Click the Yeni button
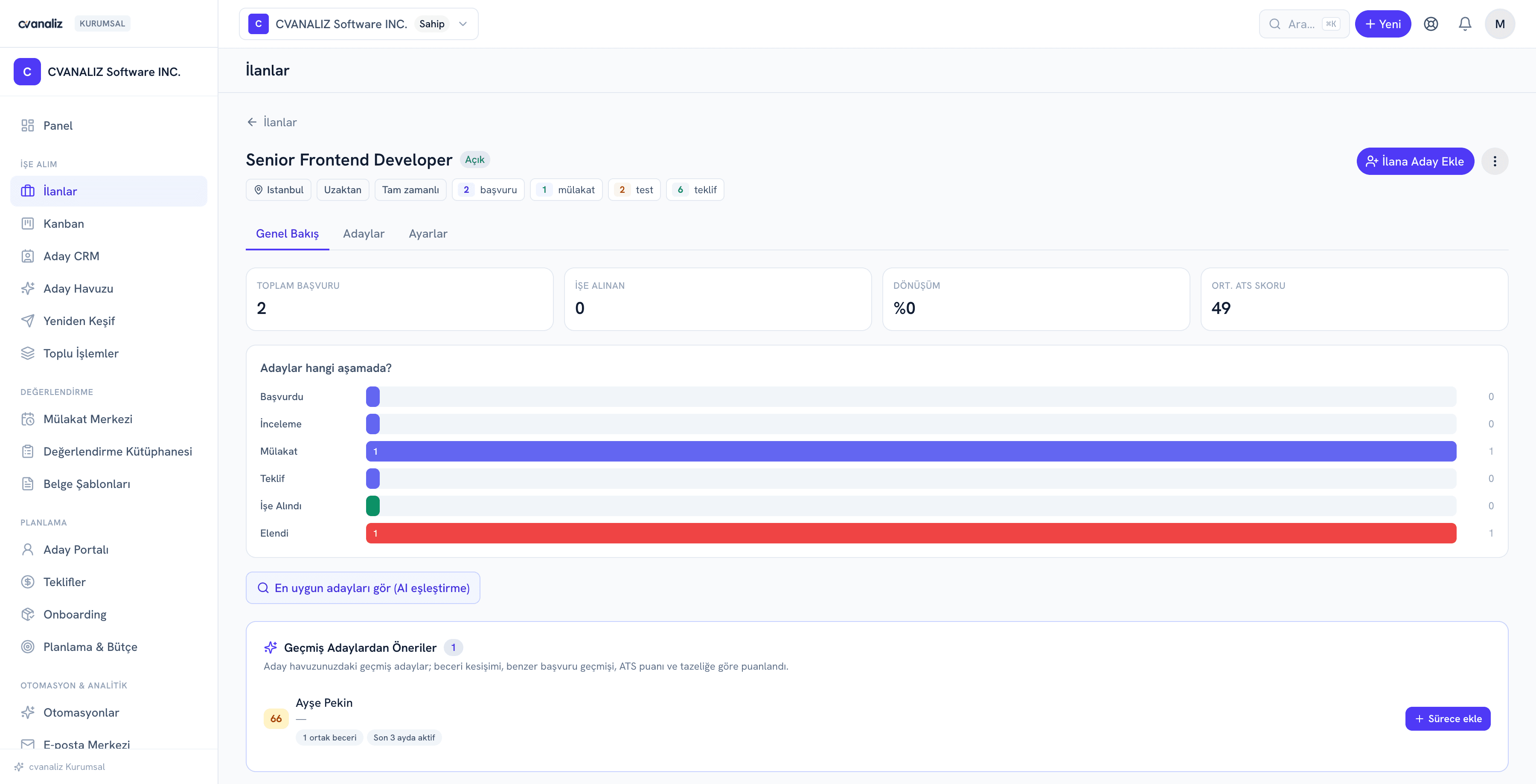This screenshot has height=784, width=1536. (x=1383, y=24)
